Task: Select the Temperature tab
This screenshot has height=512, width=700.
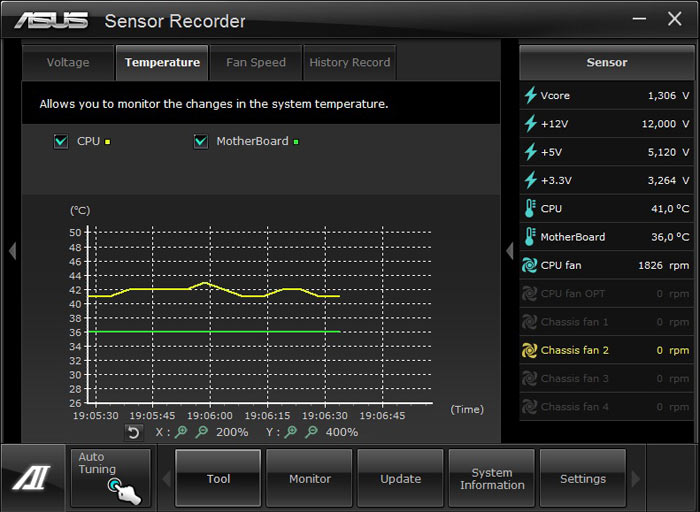Action: click(162, 62)
